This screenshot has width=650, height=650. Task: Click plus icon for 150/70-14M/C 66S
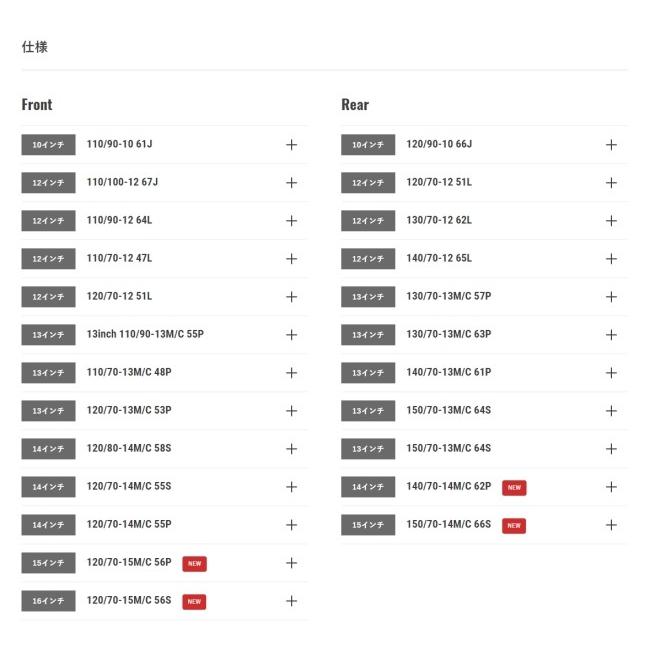(x=611, y=525)
